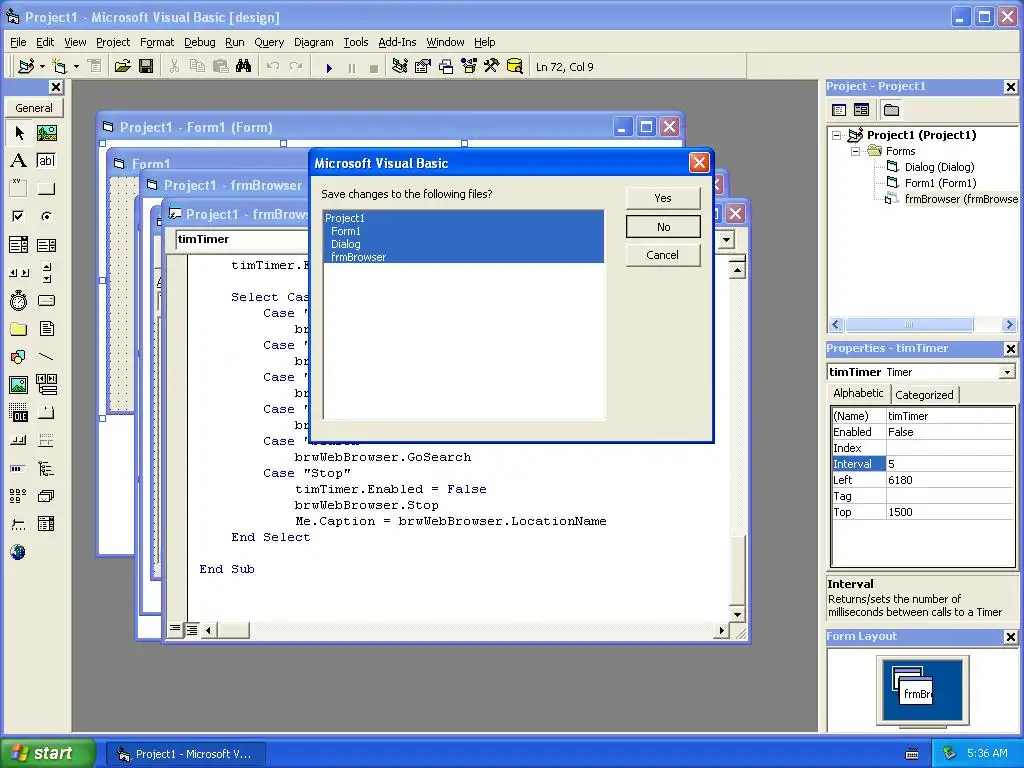Click the Project1 taskbar button
The width and height of the screenshot is (1024, 768).
tap(186, 754)
